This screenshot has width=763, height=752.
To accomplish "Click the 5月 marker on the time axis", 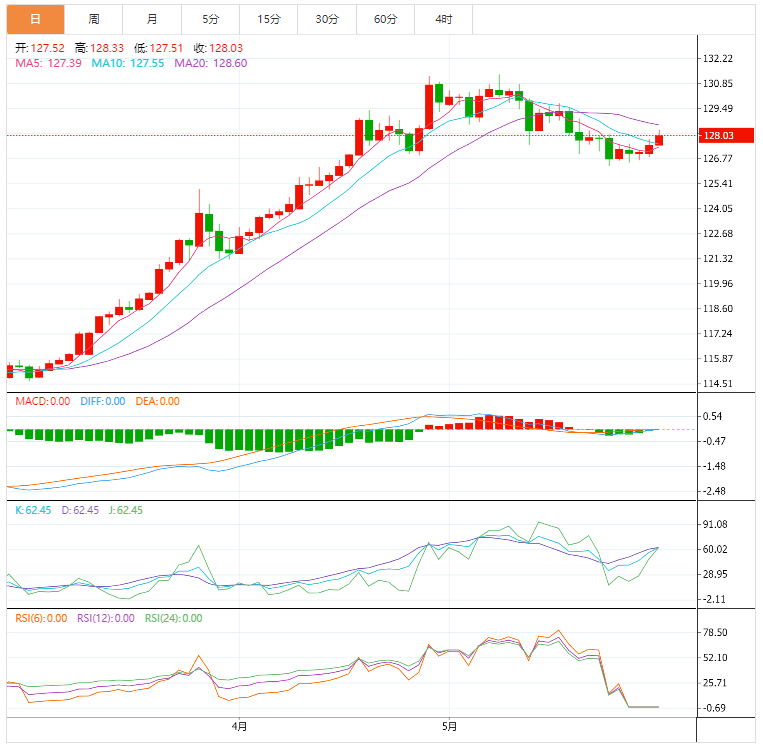I will coord(450,726).
